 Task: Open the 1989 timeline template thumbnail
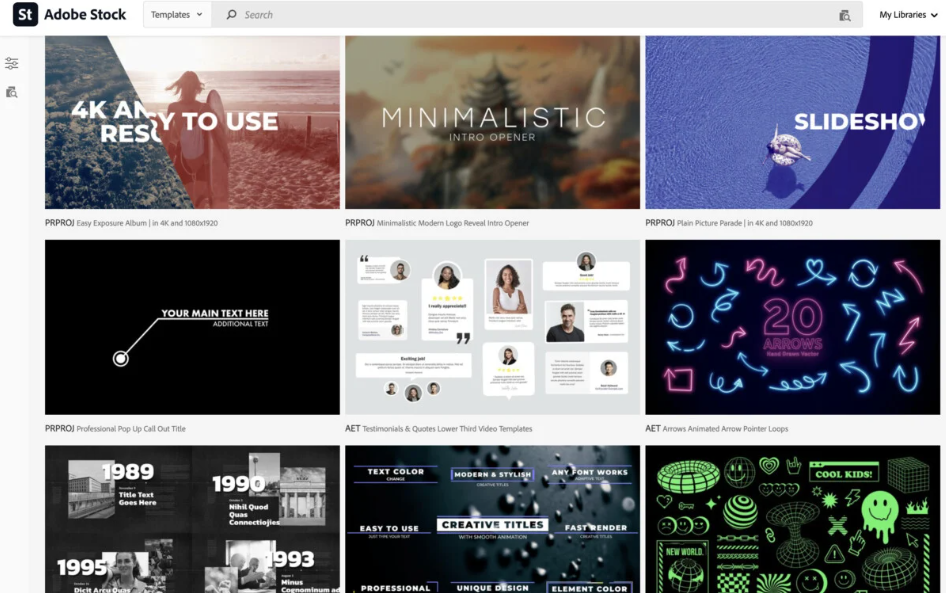(x=192, y=519)
